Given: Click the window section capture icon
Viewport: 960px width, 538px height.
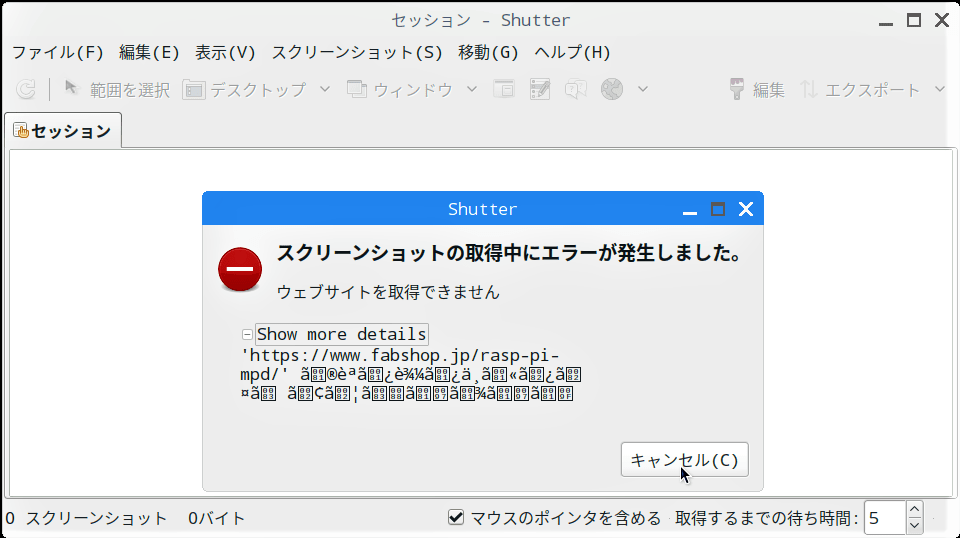Looking at the screenshot, I should (504, 89).
